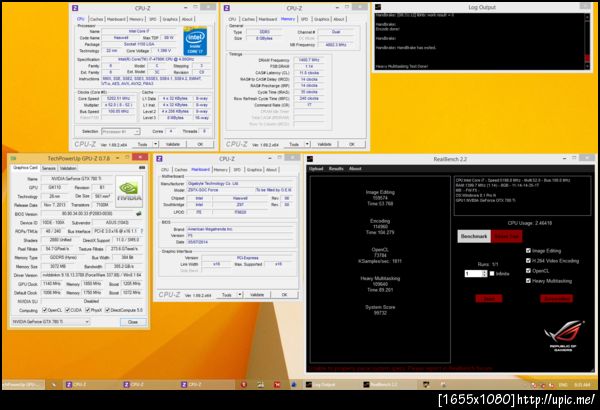
Task: Uncheck the OpenCL test in RealBench
Action: pos(528,270)
